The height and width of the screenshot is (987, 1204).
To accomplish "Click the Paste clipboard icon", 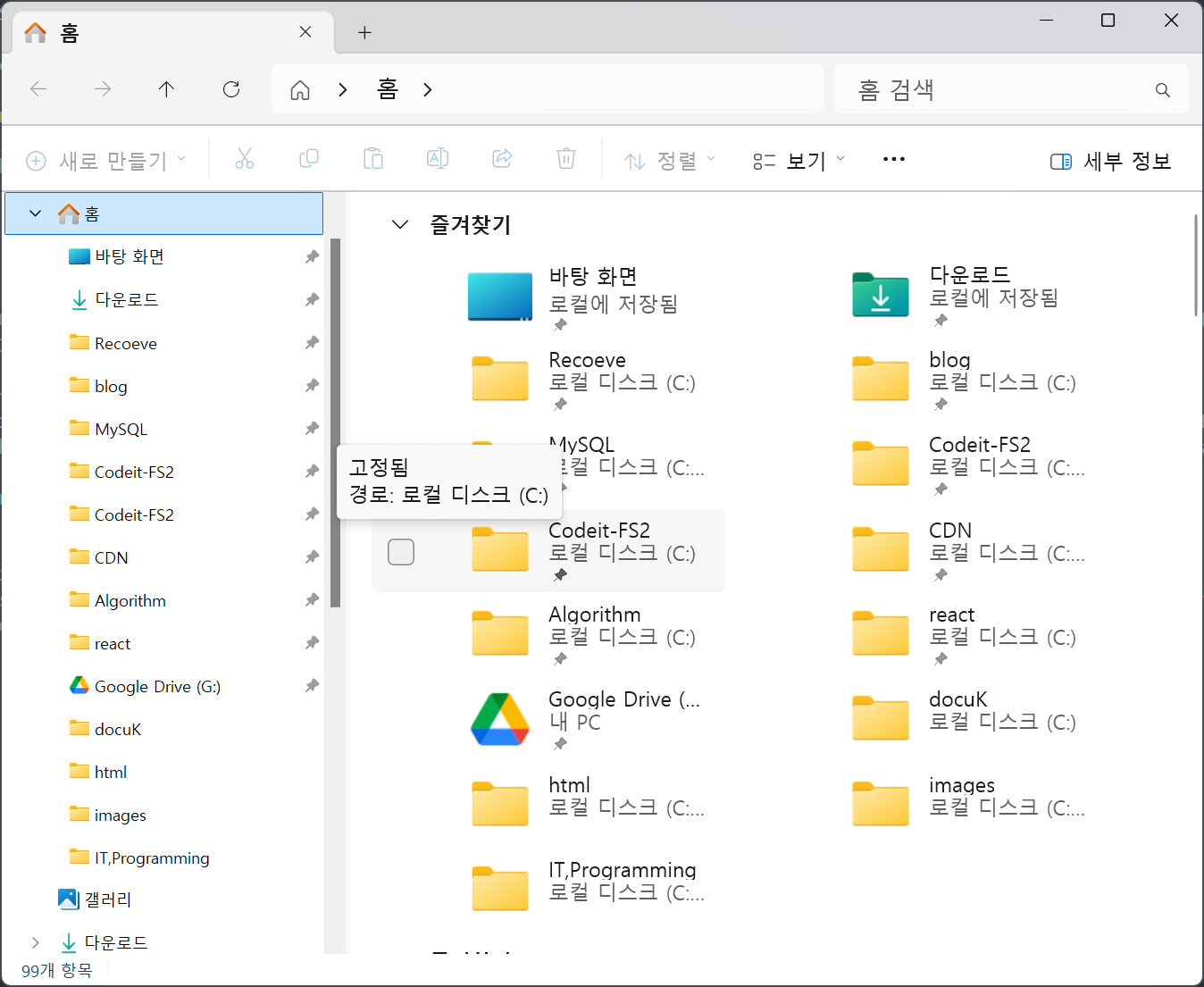I will (x=373, y=160).
